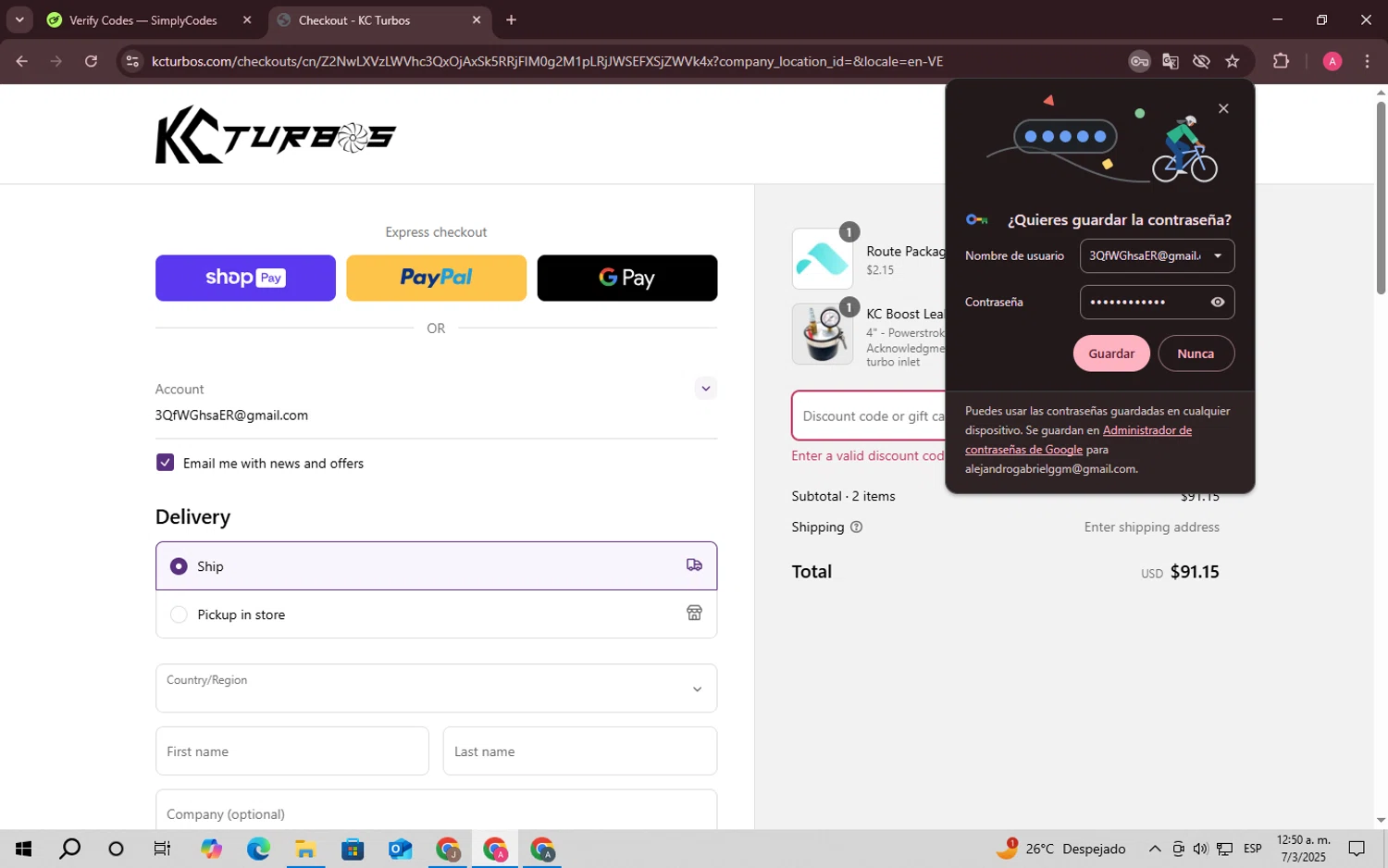Open the notifications center icon

point(1357,849)
